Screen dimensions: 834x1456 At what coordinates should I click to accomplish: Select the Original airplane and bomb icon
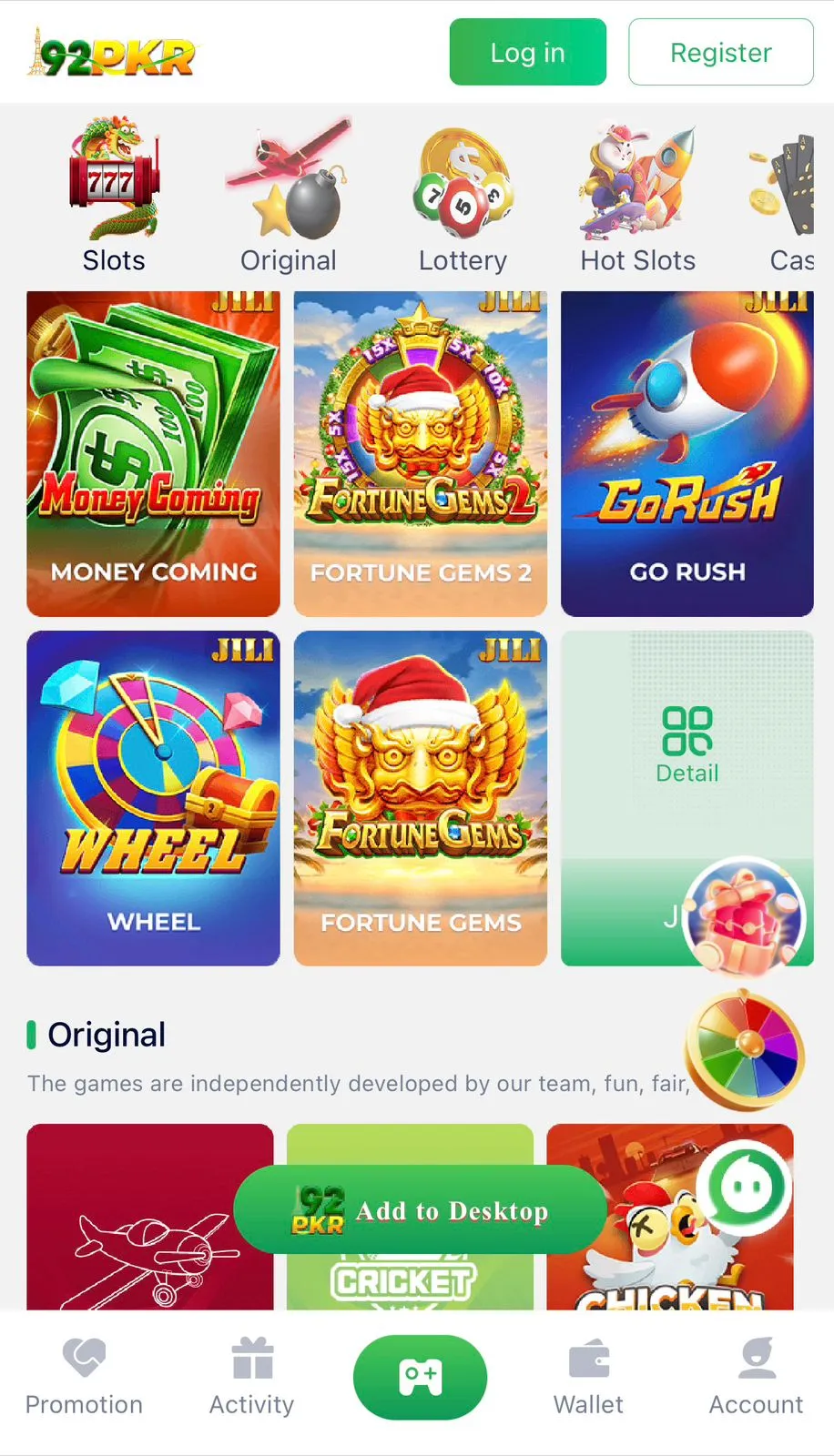(289, 177)
